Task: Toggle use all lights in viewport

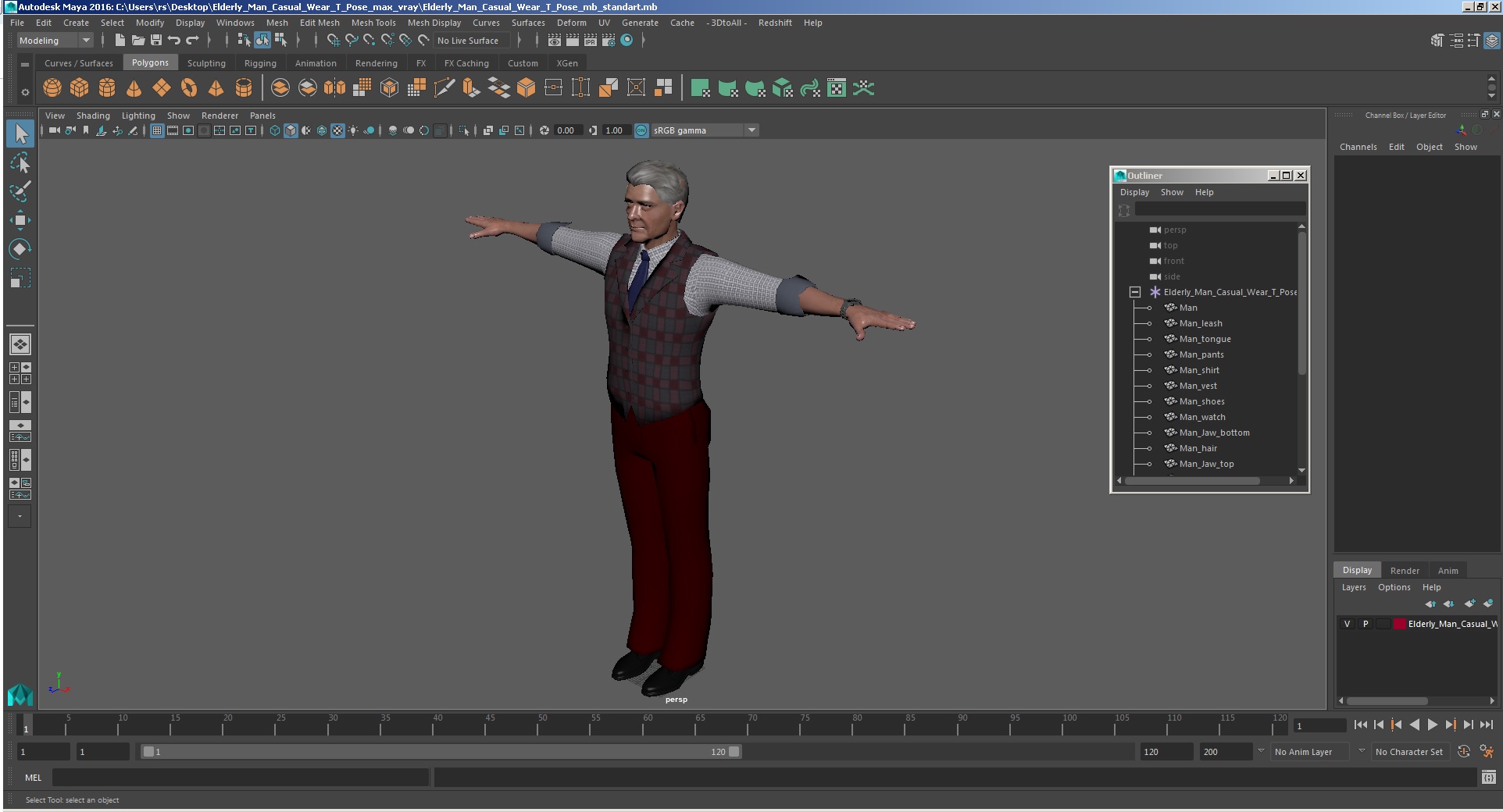Action: point(353,130)
